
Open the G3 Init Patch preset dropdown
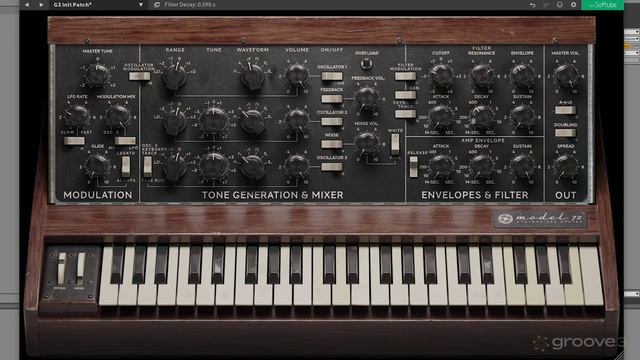[x=98, y=5]
